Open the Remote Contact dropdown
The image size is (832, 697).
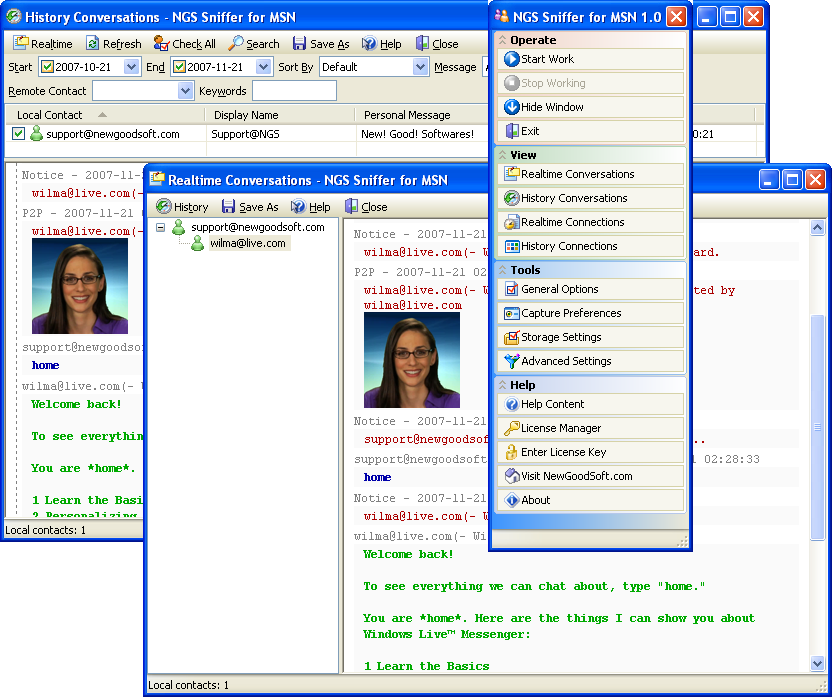(x=185, y=91)
